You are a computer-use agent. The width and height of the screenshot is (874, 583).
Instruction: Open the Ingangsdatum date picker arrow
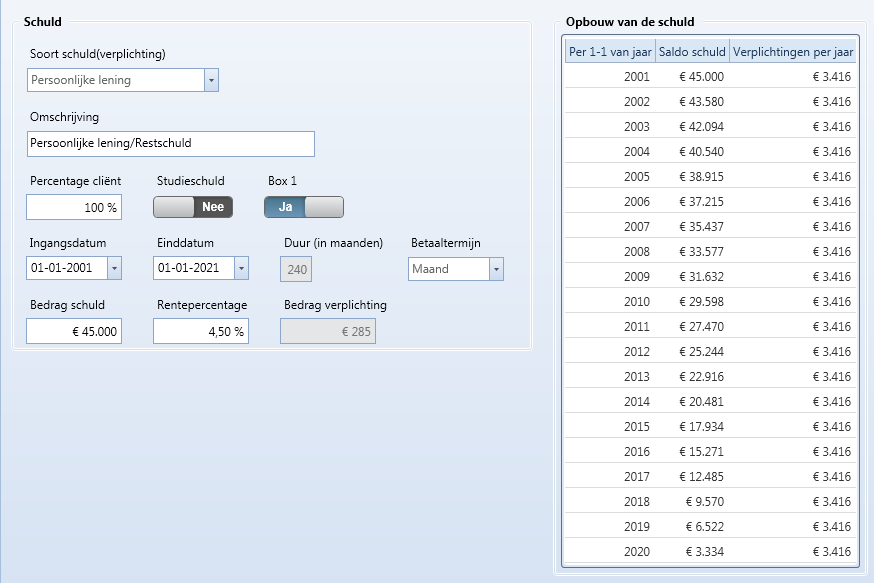[113, 269]
